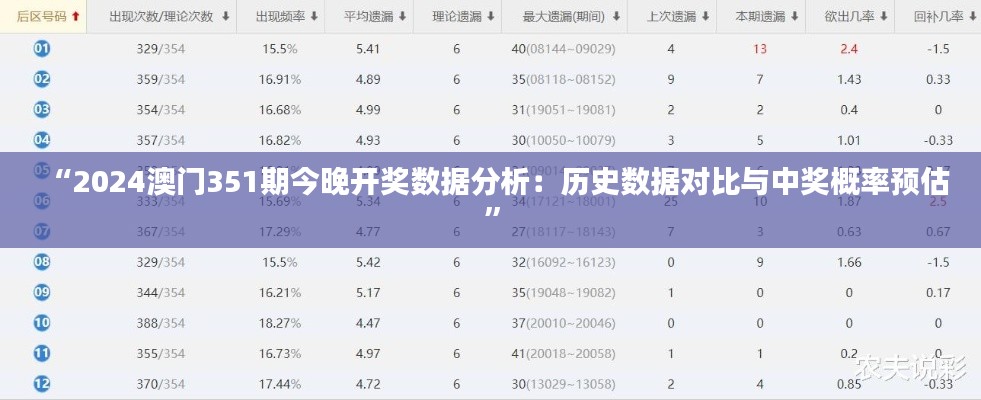Click the 359/354 cell

pos(161,79)
